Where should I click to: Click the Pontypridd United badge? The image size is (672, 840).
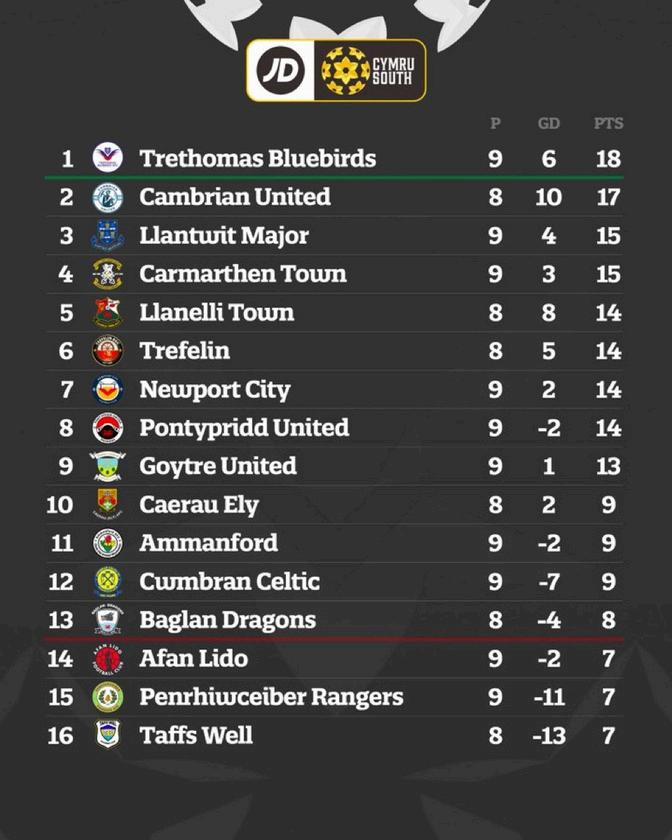point(108,428)
